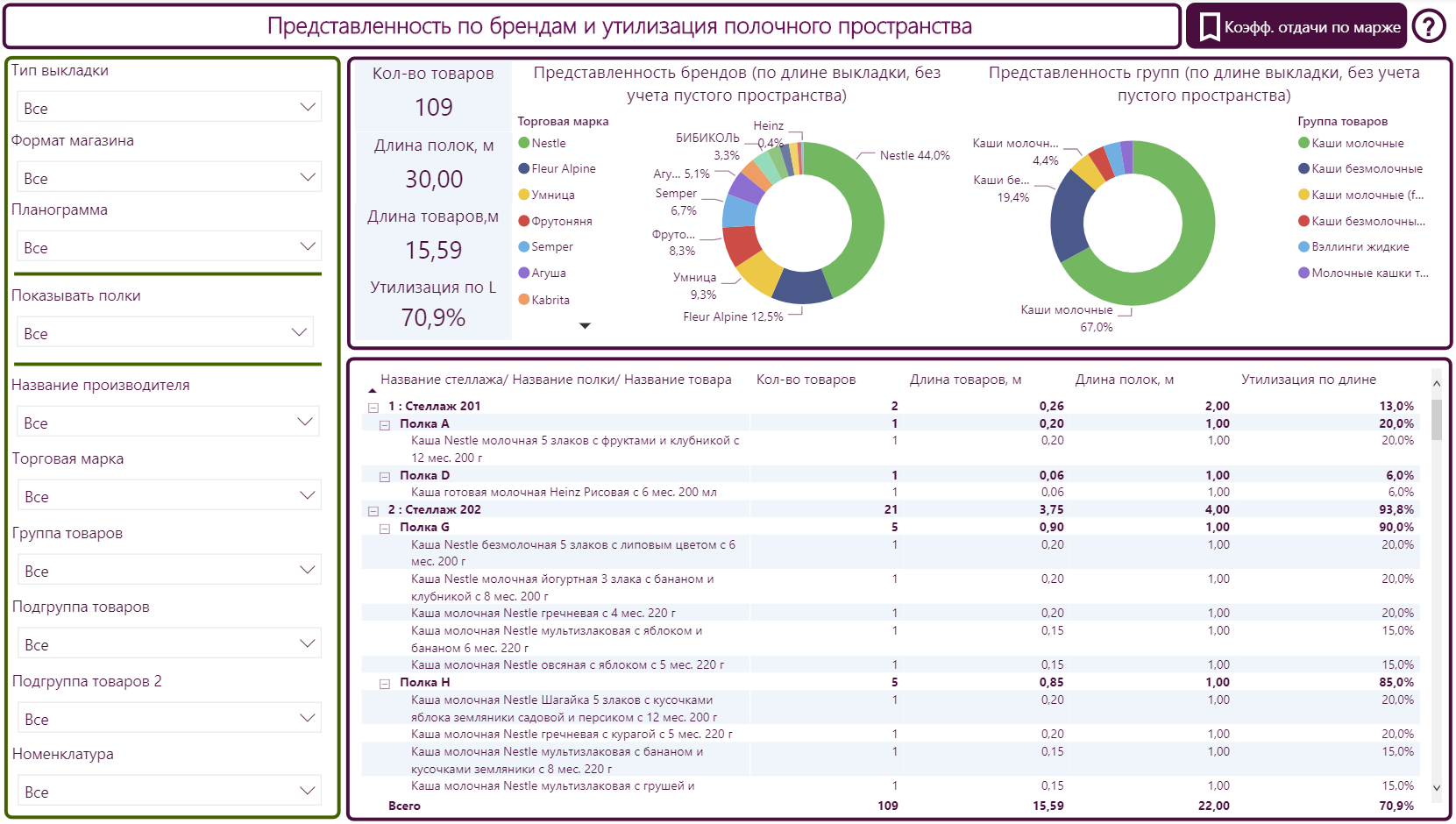Open the 'Подгруппа товаров 2' dropdown
Screen dimensions: 1456x824
click(169, 718)
